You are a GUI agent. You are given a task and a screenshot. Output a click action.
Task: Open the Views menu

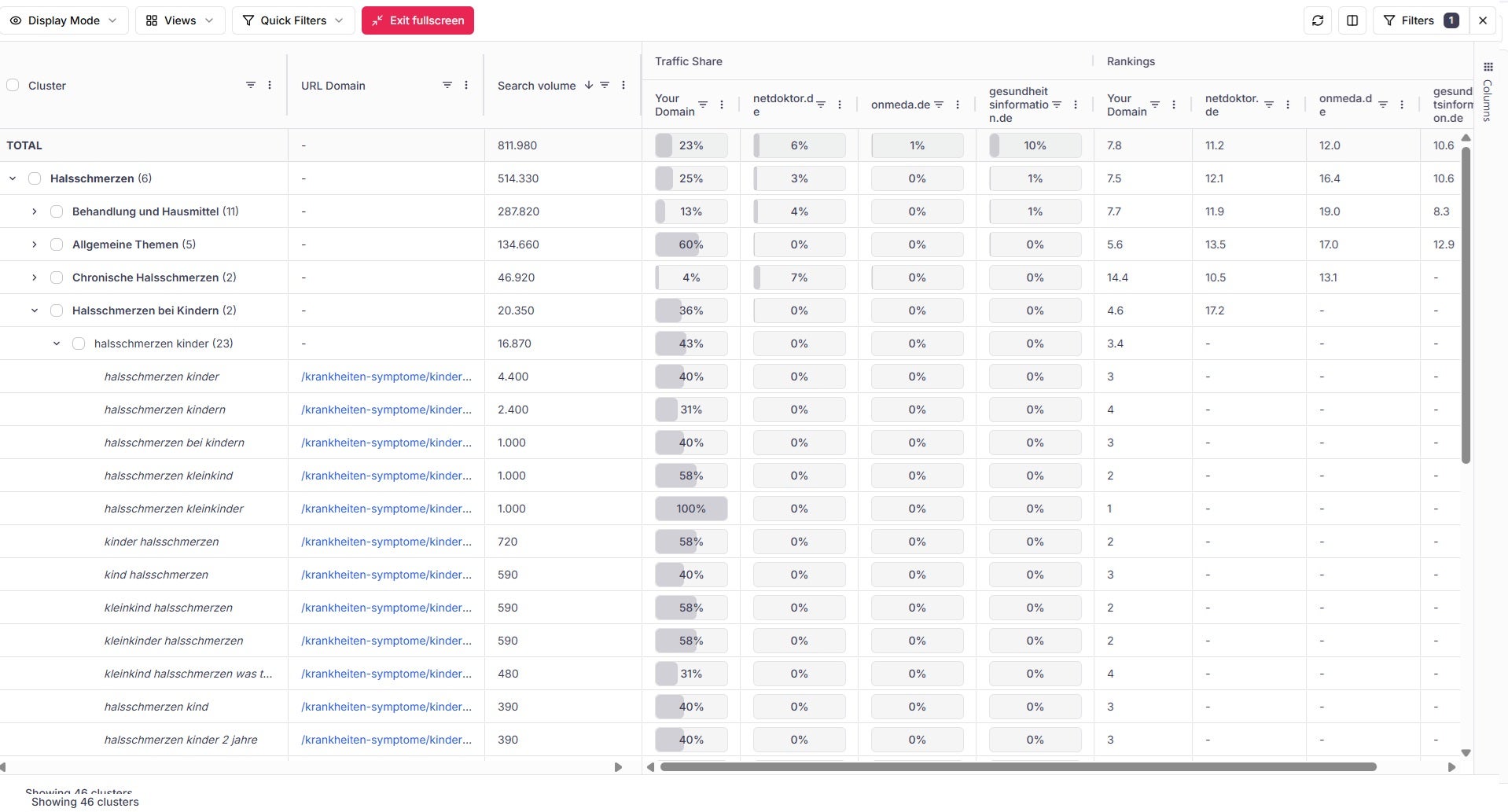click(179, 20)
